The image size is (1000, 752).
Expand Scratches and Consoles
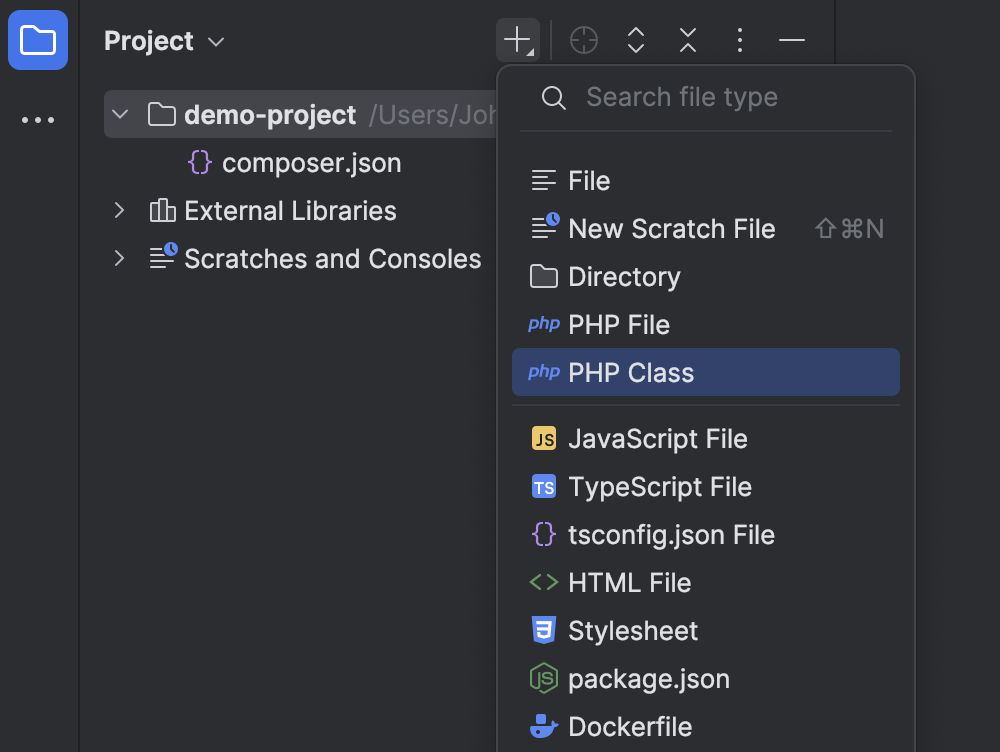point(119,258)
